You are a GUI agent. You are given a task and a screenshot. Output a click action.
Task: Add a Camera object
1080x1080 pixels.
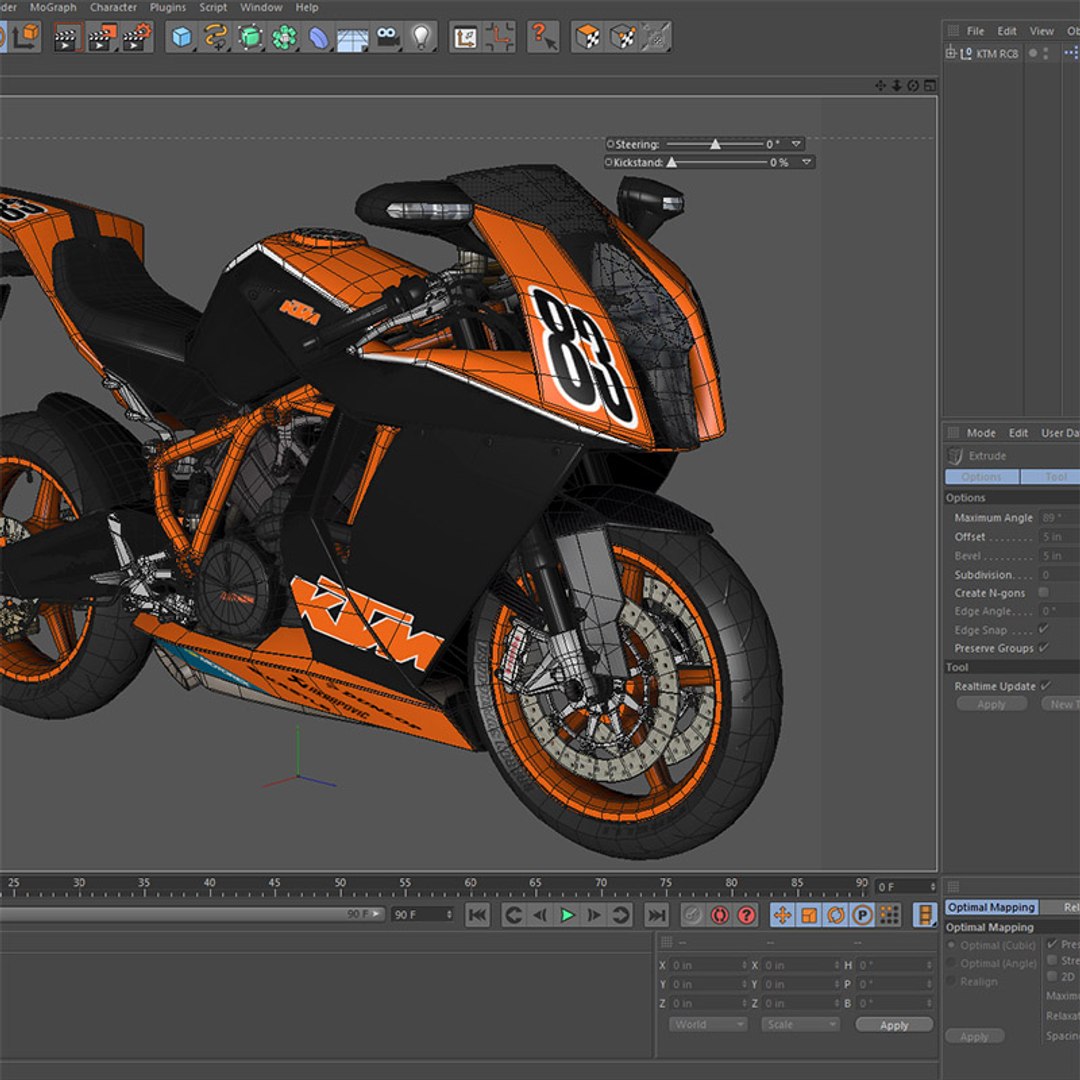coord(388,37)
